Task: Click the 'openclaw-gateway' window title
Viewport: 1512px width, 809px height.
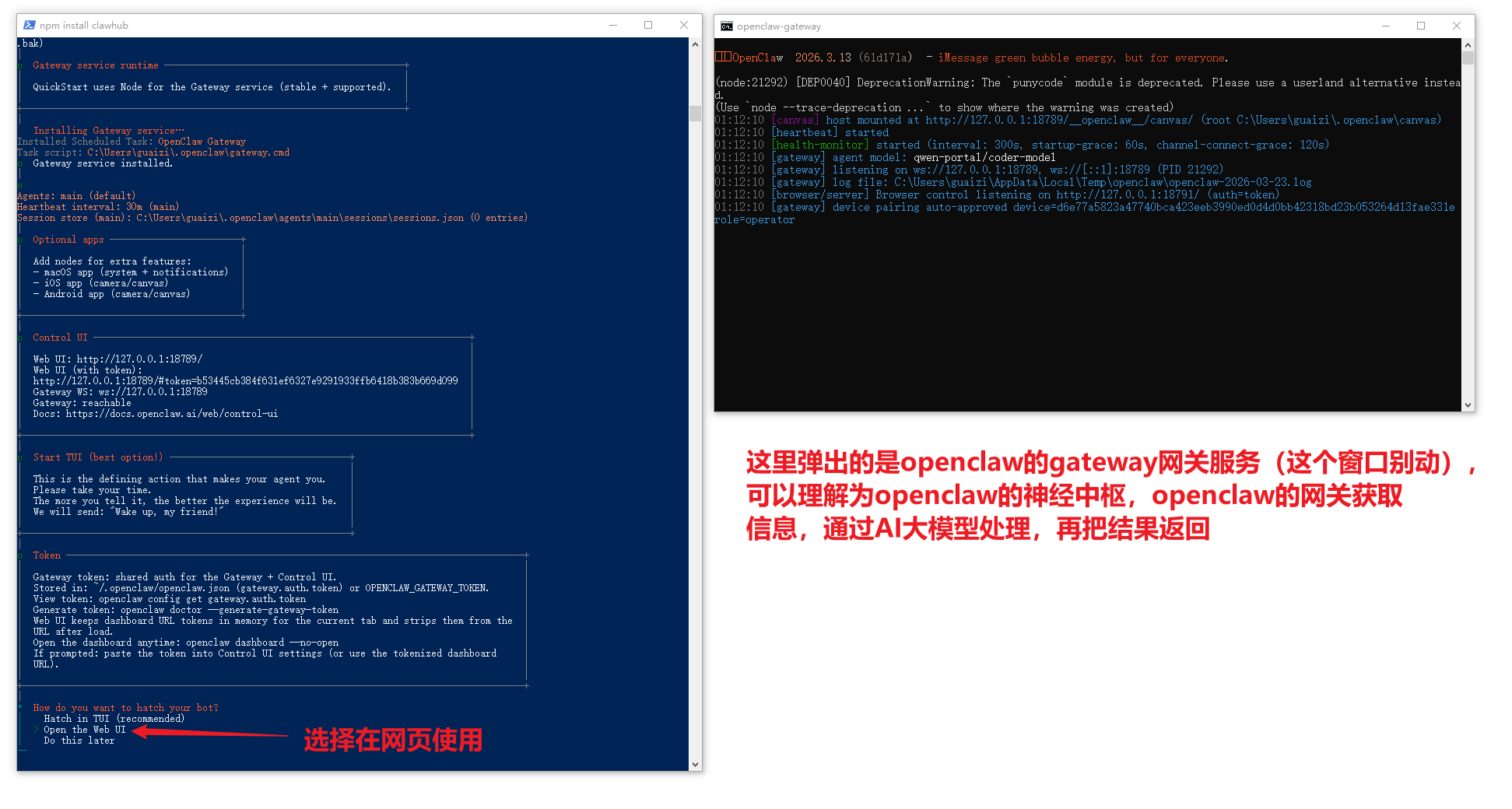Action: (779, 26)
